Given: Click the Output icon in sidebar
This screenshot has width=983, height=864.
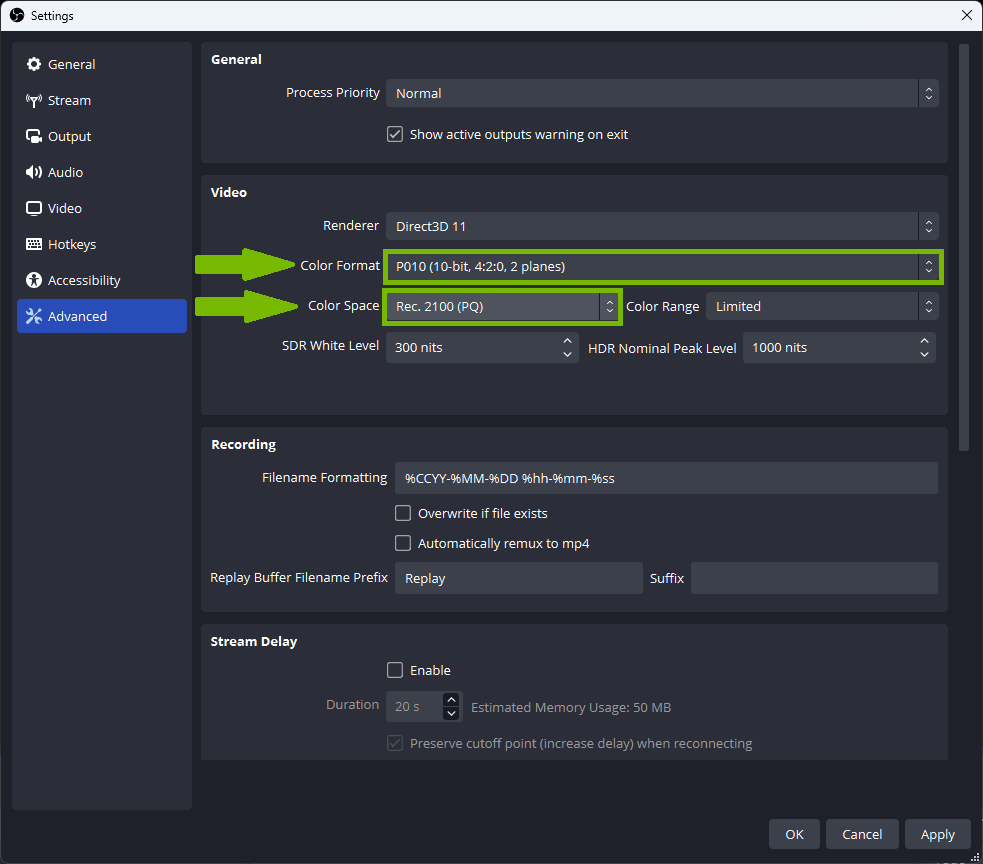Looking at the screenshot, I should tap(34, 136).
